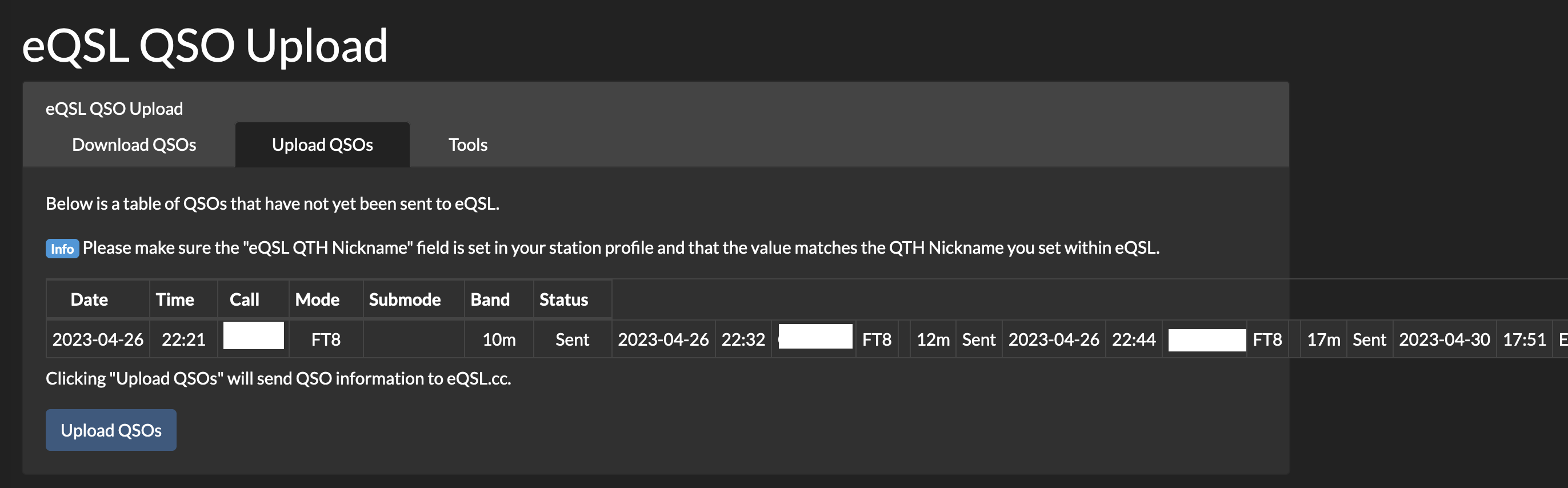
Task: Select the FT8 cell in the first row
Action: tap(325, 339)
